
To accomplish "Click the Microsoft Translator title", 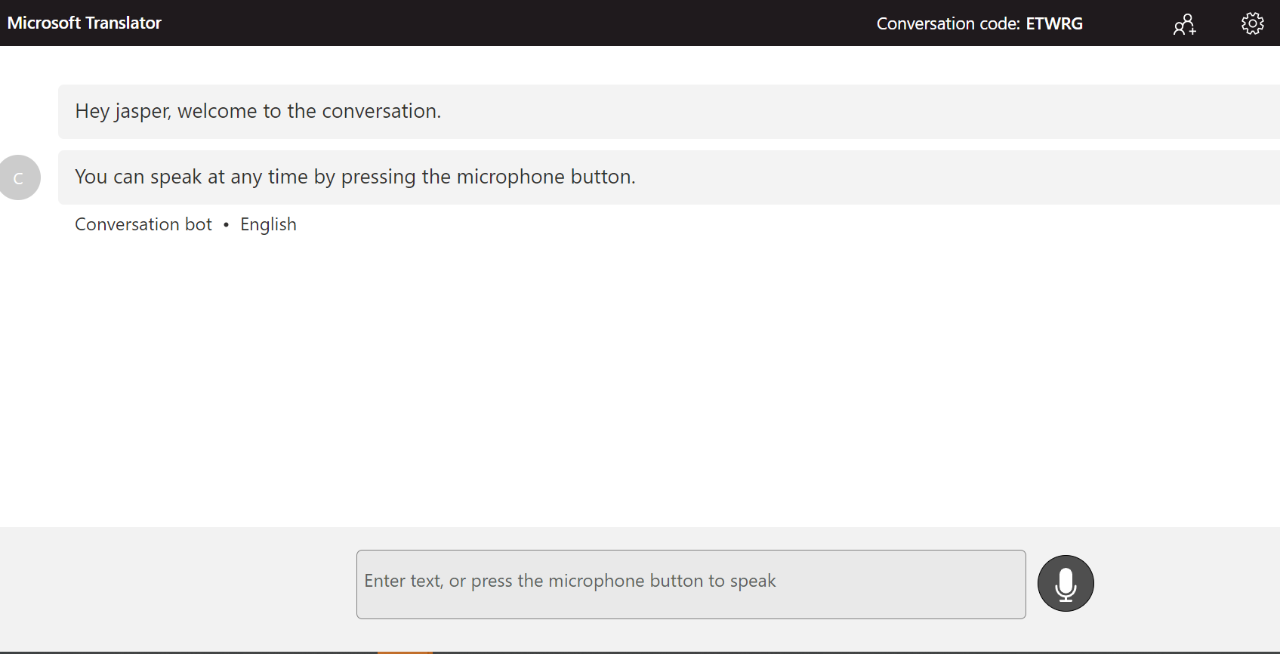I will tap(84, 23).
